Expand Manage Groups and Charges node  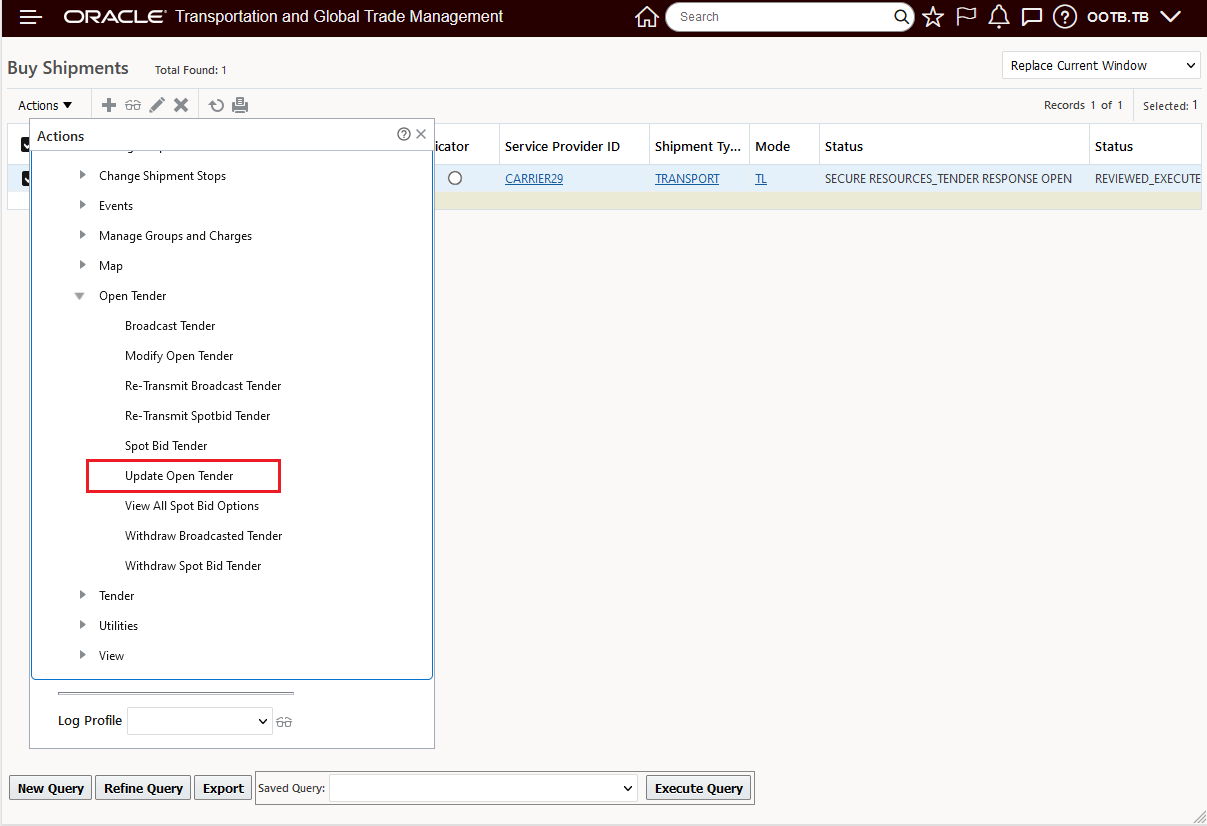pyautogui.click(x=83, y=235)
